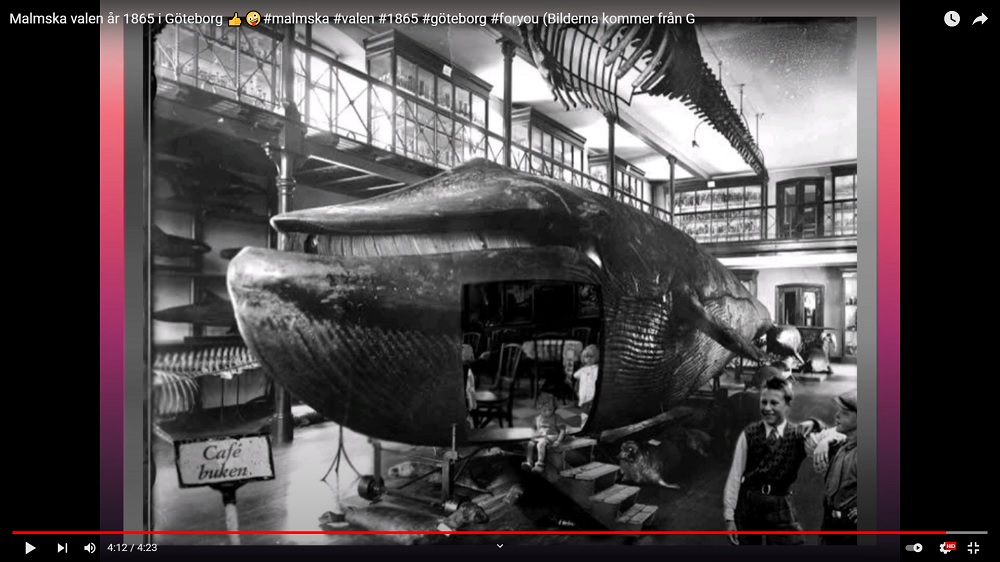Click the 'Café buken' sign in the video
Viewport: 1000px width, 562px height.
click(x=224, y=460)
